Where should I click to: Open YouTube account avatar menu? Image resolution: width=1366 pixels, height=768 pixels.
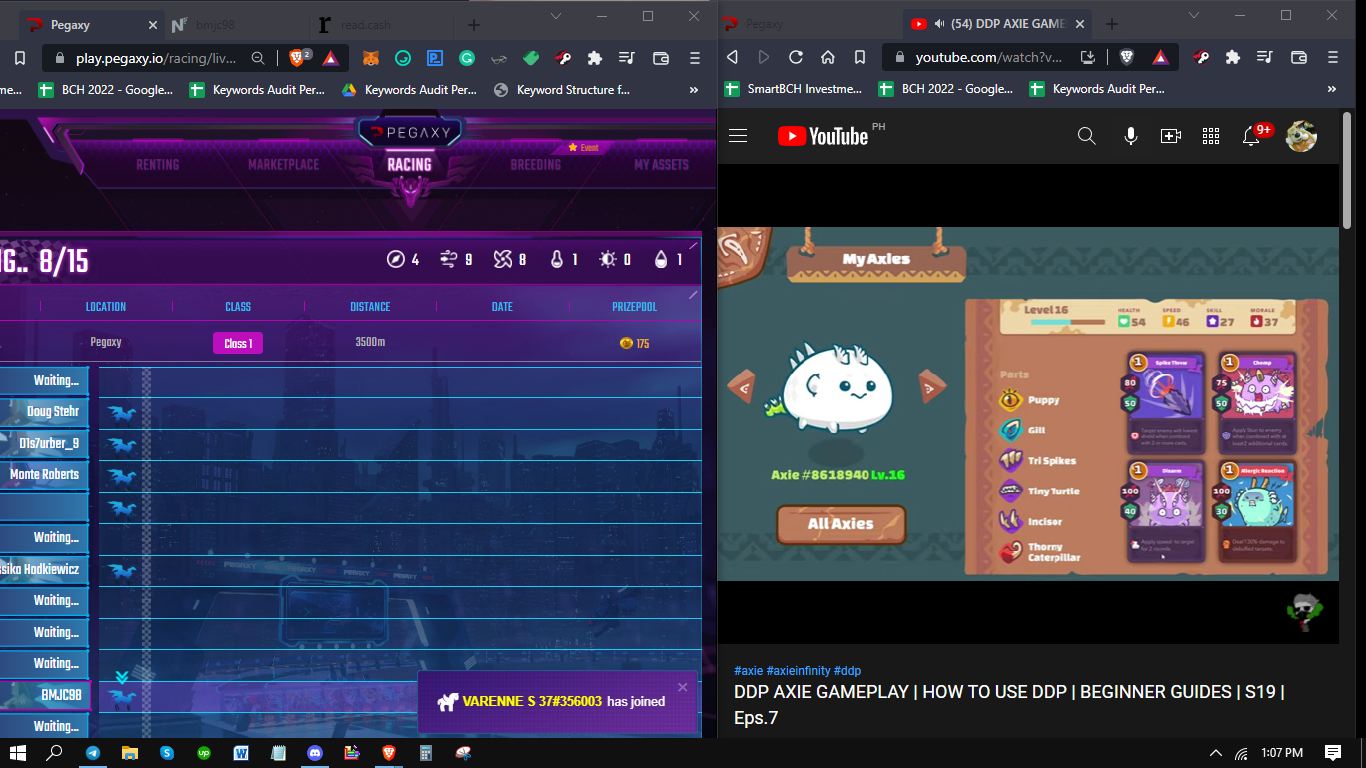point(1301,136)
